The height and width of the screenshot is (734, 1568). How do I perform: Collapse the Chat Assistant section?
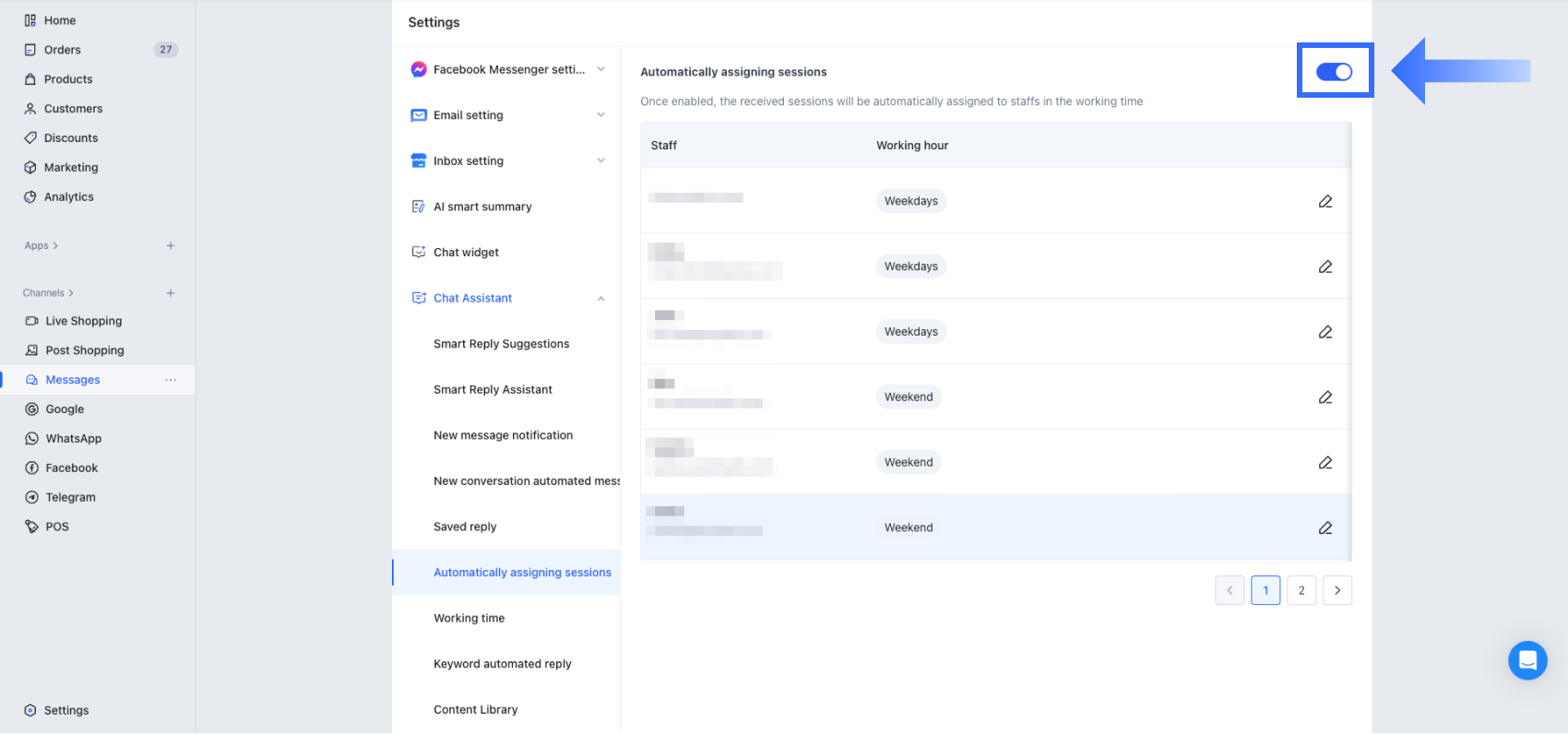pyautogui.click(x=600, y=299)
